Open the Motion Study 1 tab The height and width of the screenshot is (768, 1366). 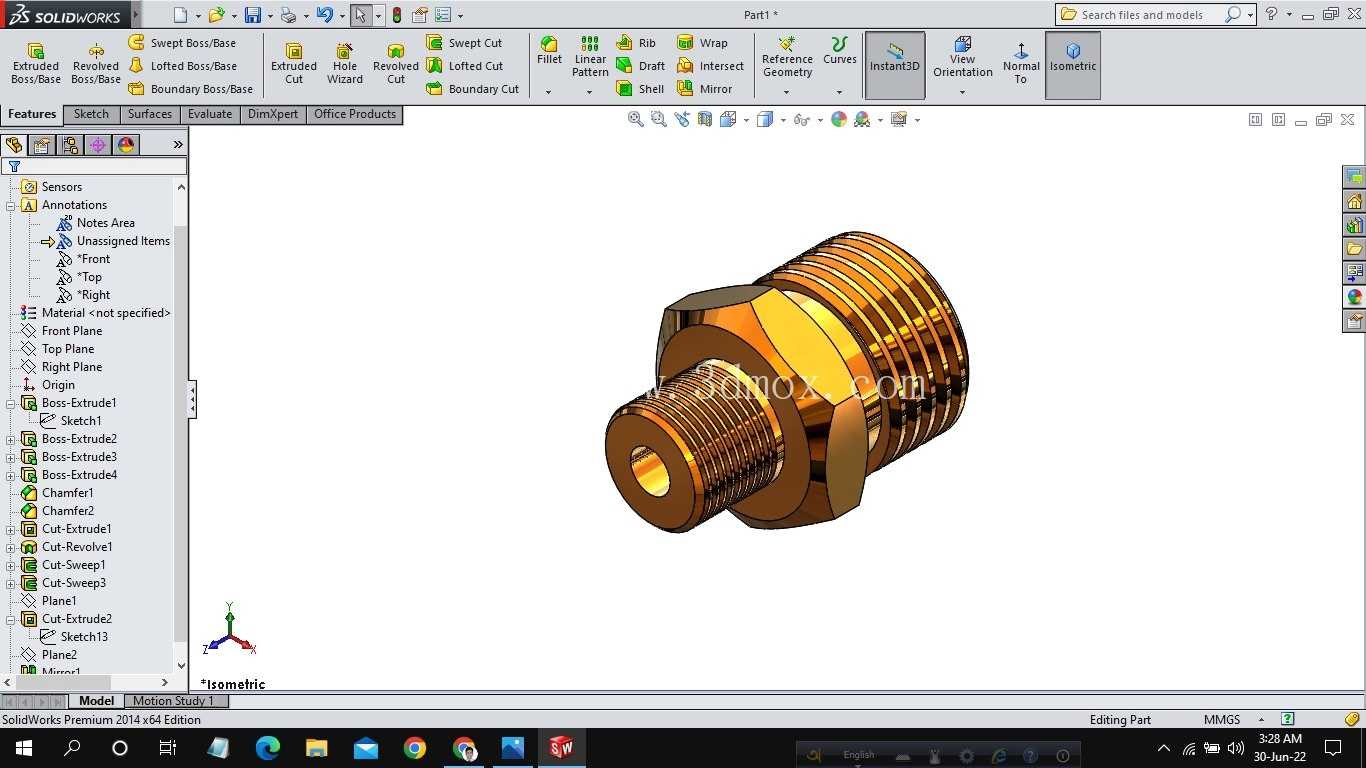point(173,701)
